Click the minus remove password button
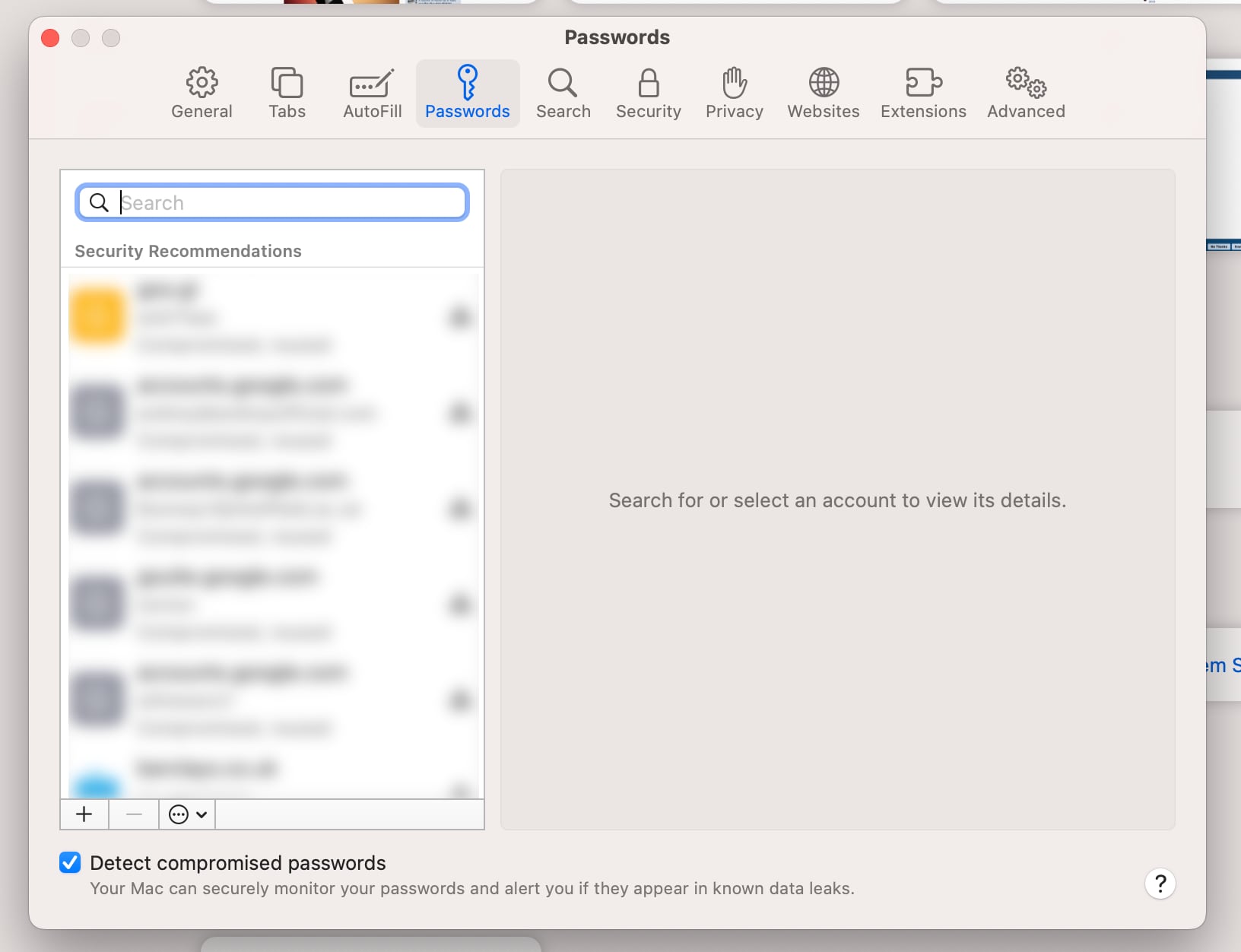This screenshot has height=952, width=1241. click(134, 814)
